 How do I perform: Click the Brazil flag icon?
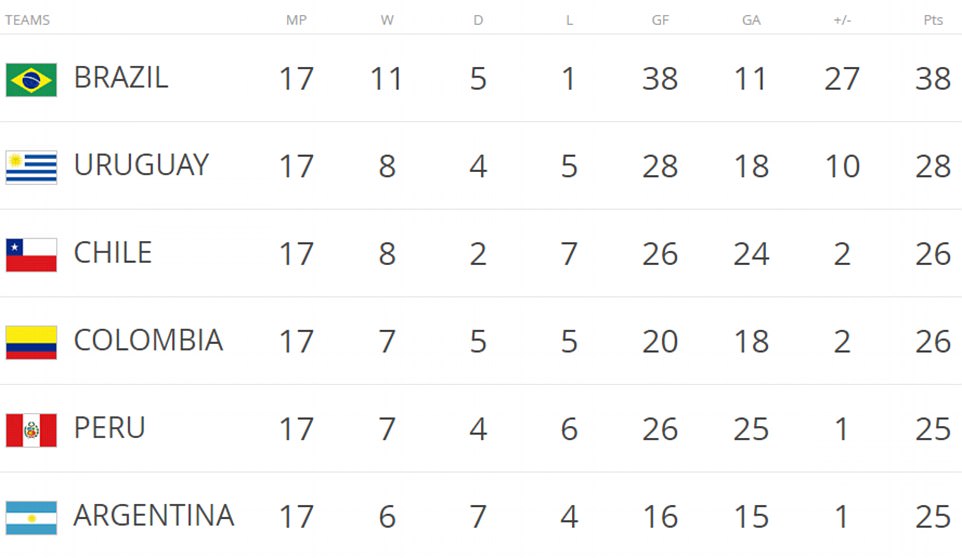tap(31, 79)
